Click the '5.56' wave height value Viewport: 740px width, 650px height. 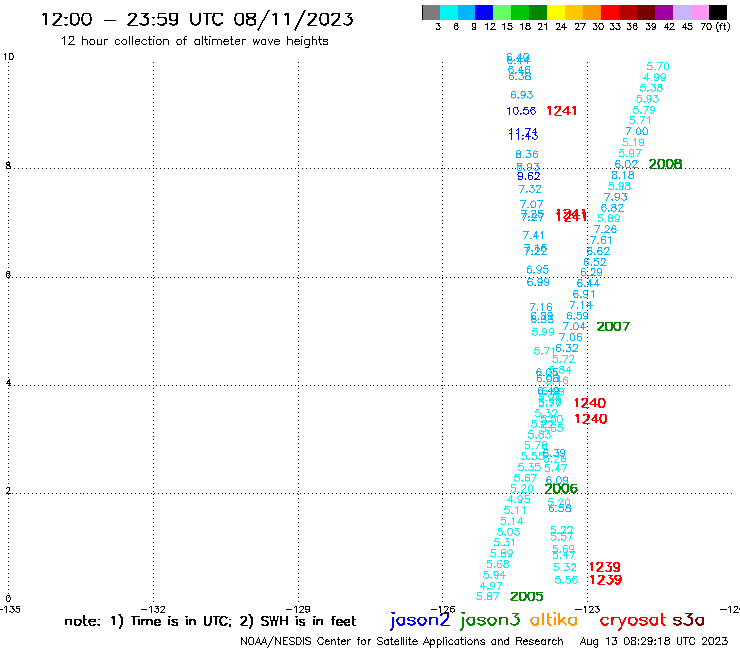(x=566, y=580)
